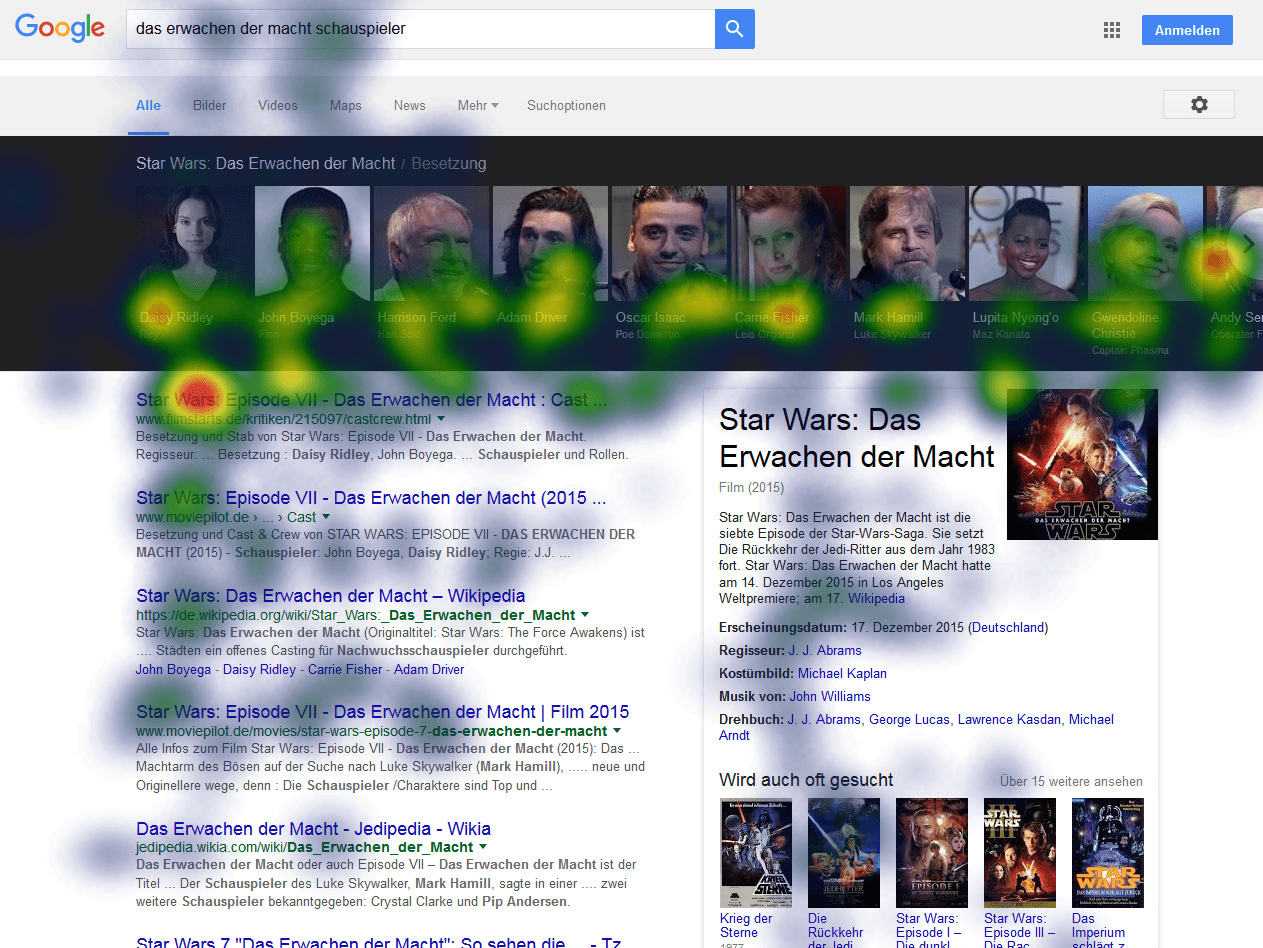Open Star Wars: Das Erwachen der Macht breadcrumb
1263x948 pixels.
coord(266,163)
